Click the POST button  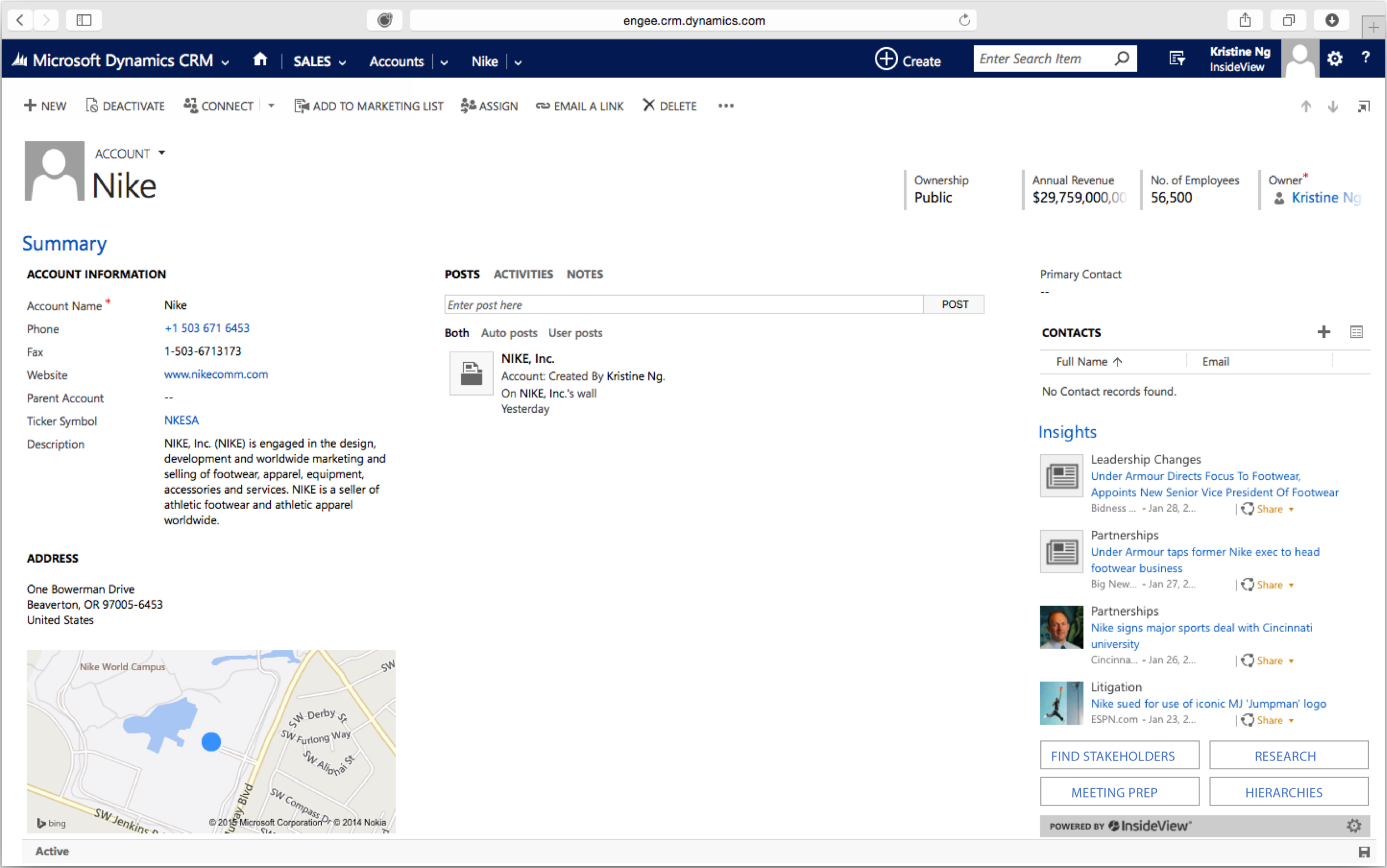coord(954,304)
